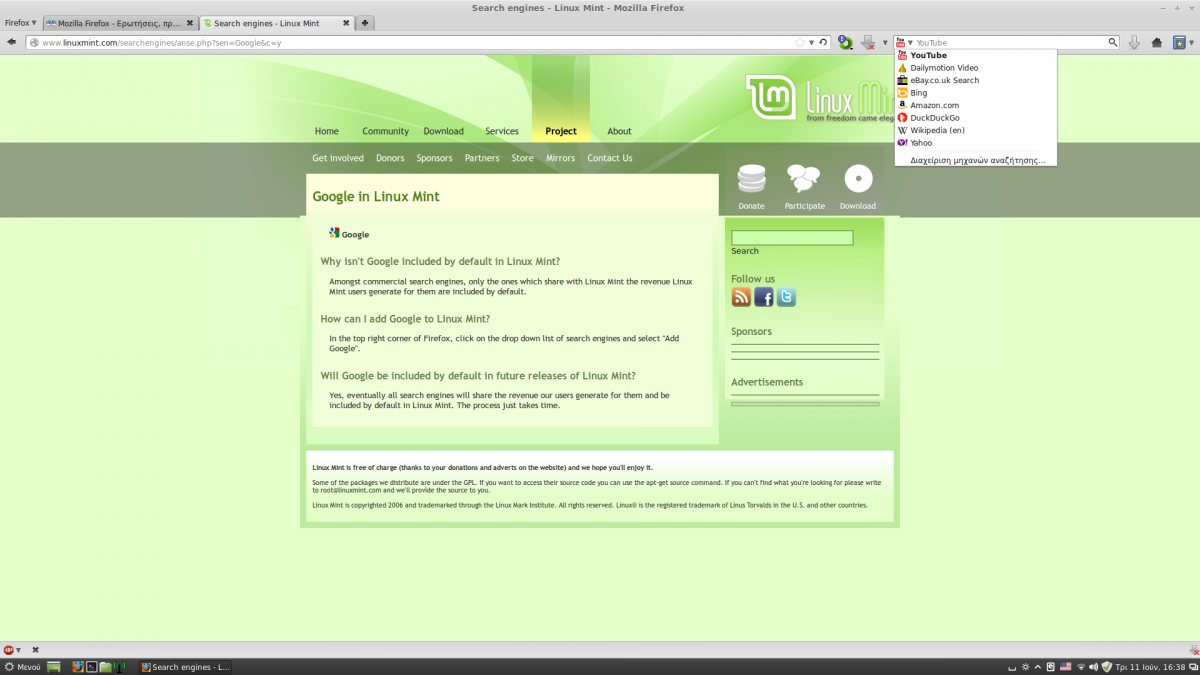The image size is (1200, 675).
Task: Select Bing search engine
Action: [x=975, y=93]
